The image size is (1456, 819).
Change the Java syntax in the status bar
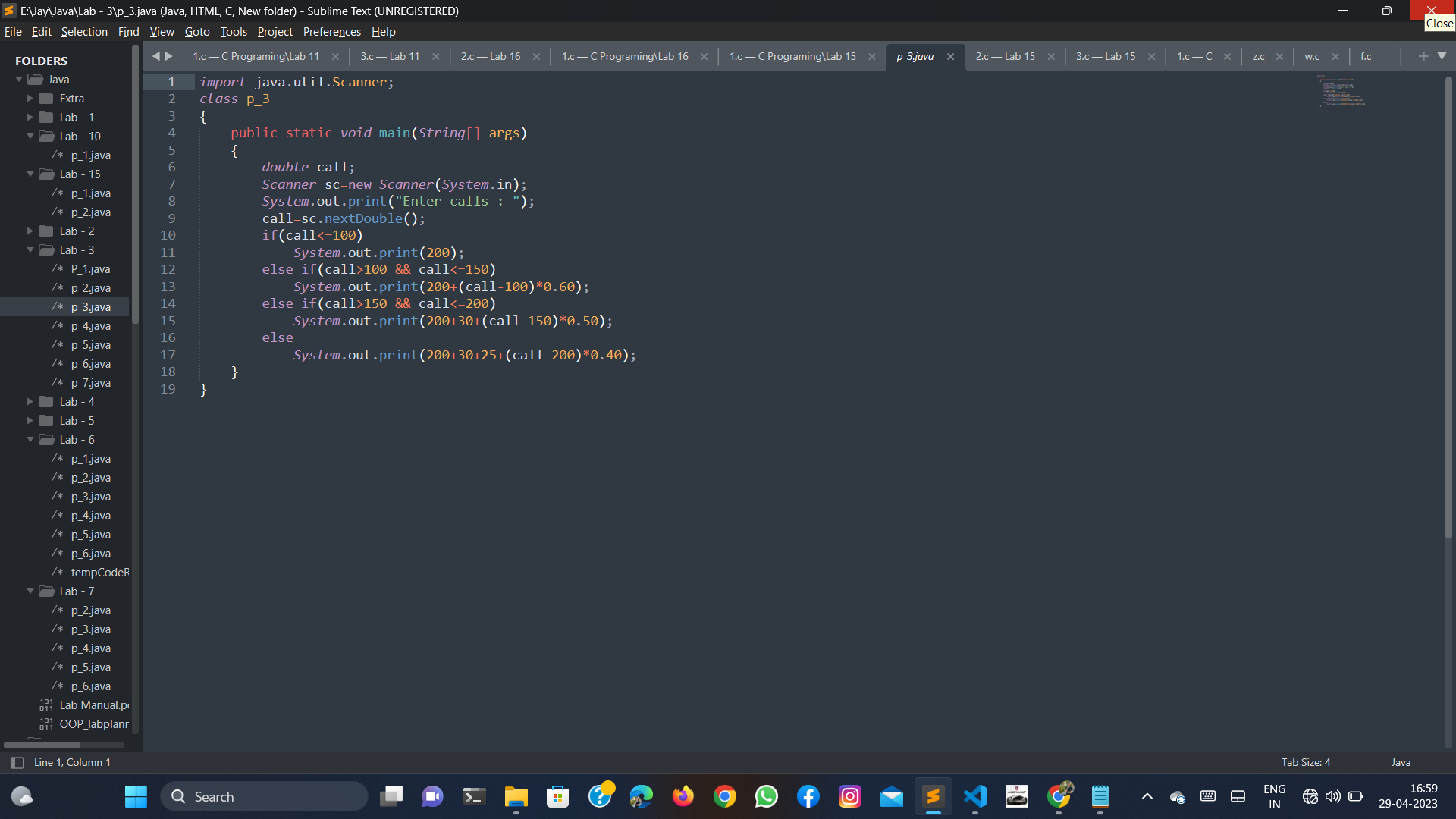(x=1401, y=762)
